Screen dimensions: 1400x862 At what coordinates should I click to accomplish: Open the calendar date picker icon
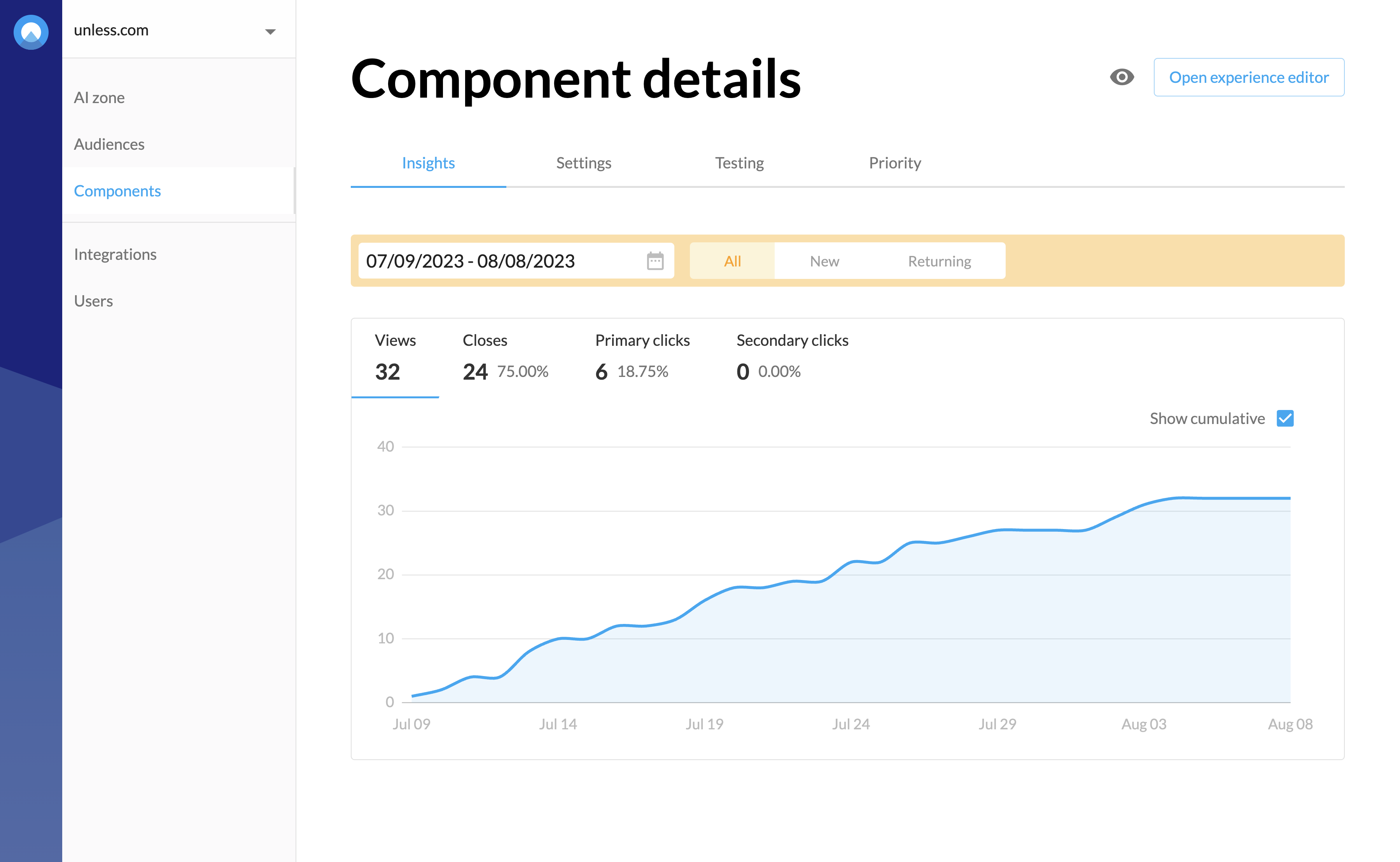click(655, 261)
